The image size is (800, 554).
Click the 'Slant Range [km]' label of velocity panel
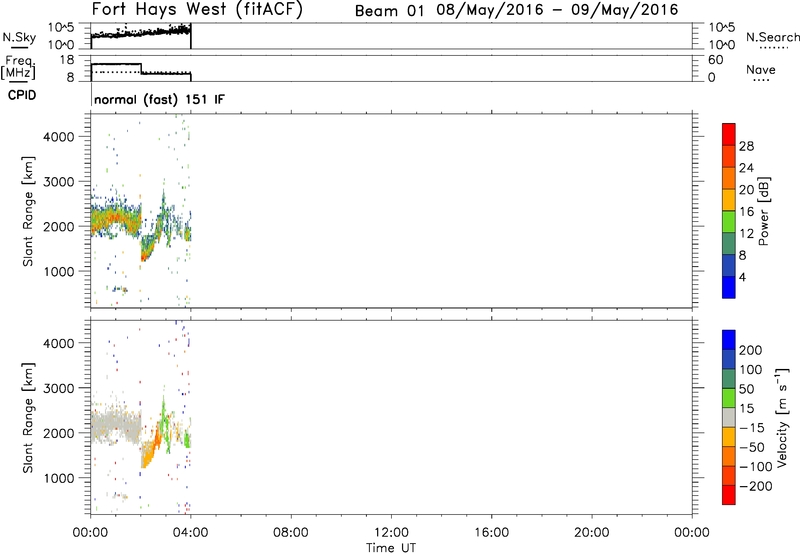tap(28, 417)
